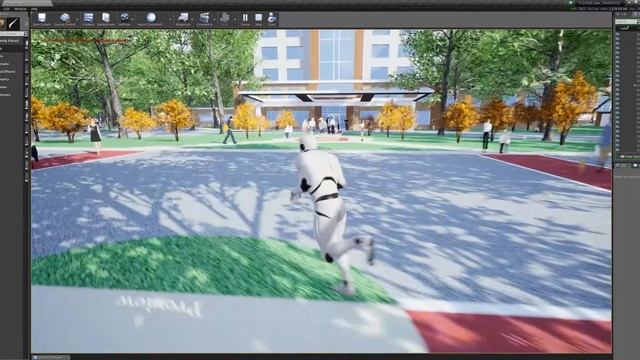
Task: Click the greyed Build toolbar icon
Action: click(x=224, y=19)
